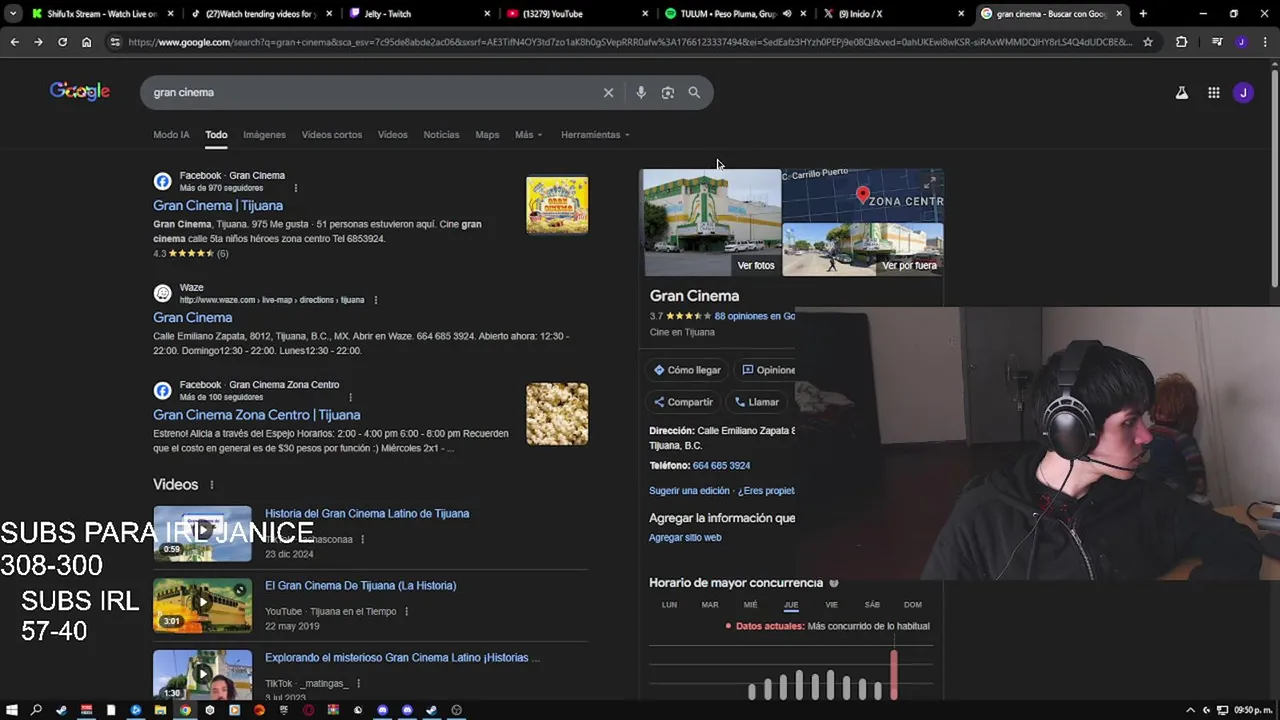Image resolution: width=1280 pixels, height=720 pixels.
Task: Click the Llamar call button
Action: pos(757,402)
